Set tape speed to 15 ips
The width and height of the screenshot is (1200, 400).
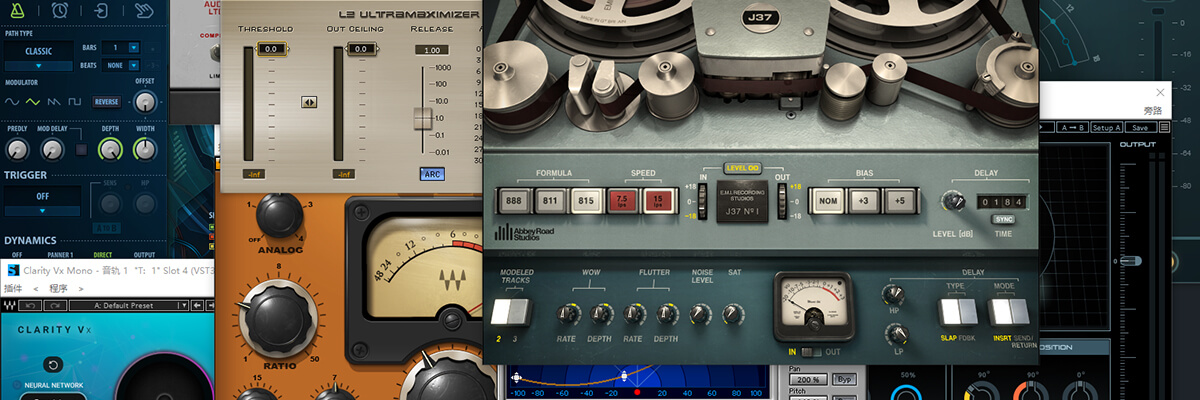[658, 200]
